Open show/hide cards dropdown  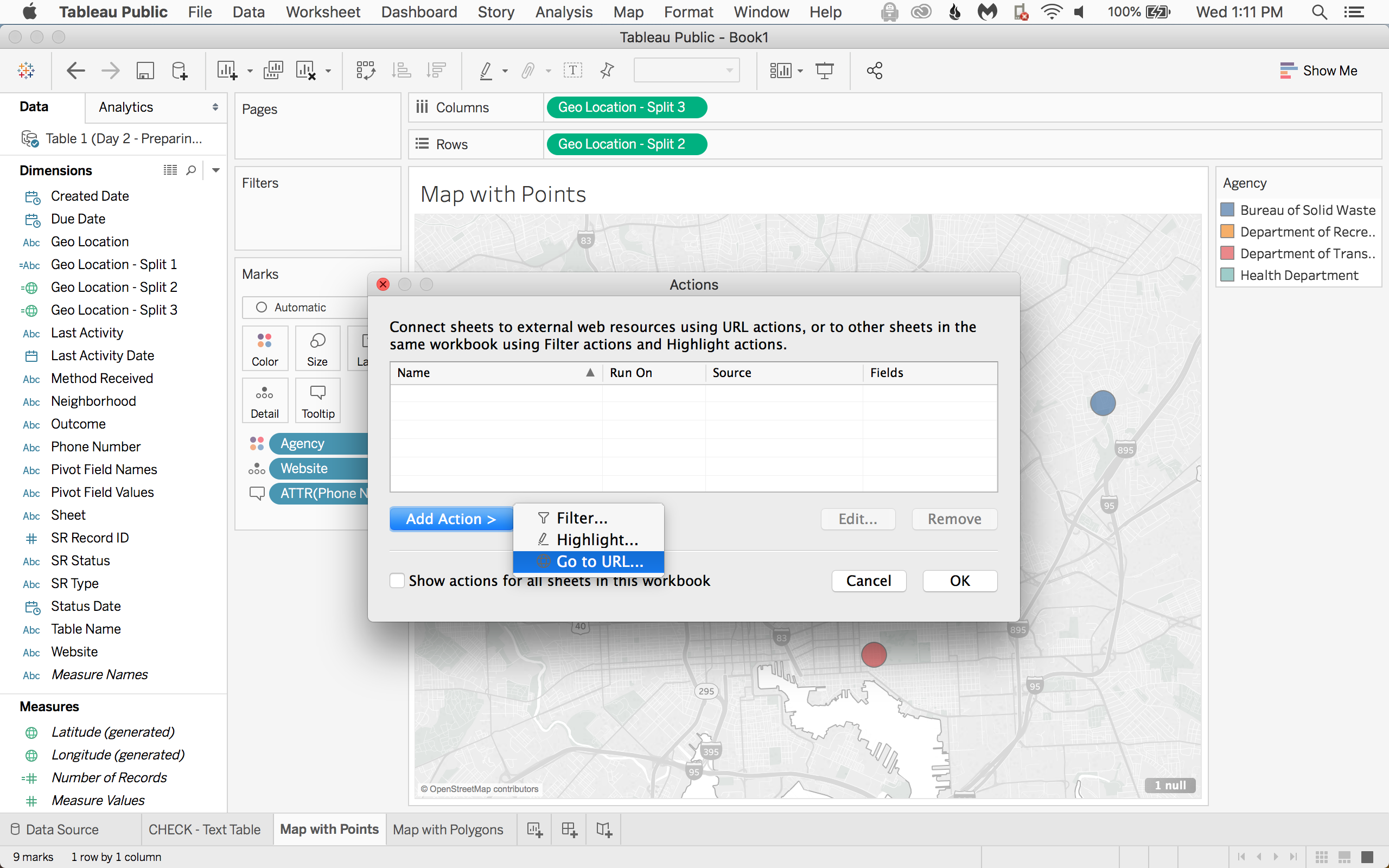800,71
